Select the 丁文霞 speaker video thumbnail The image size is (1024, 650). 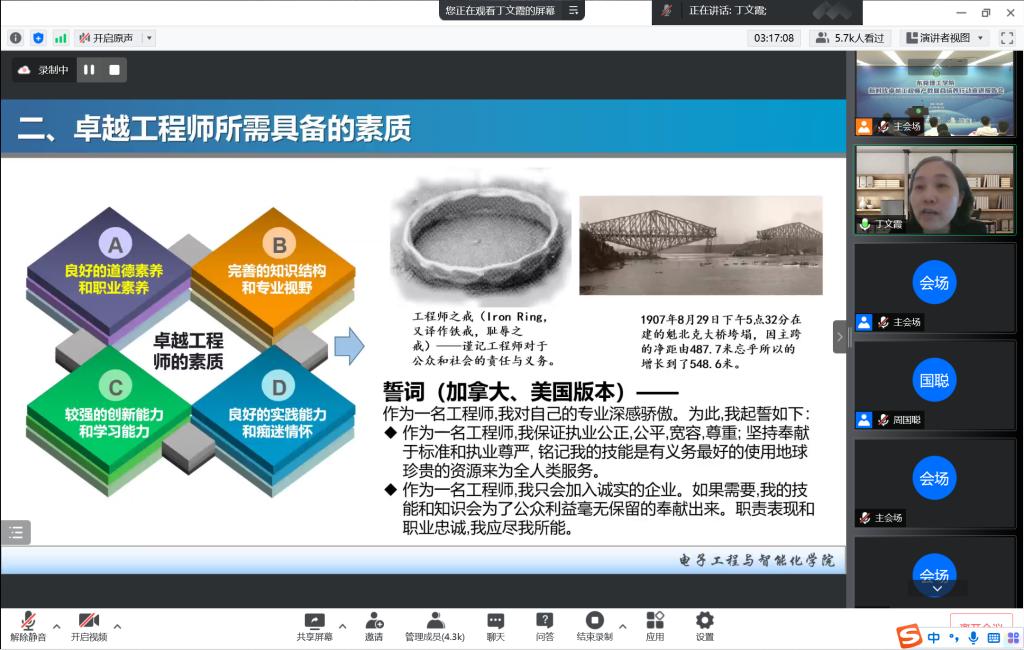coord(934,190)
